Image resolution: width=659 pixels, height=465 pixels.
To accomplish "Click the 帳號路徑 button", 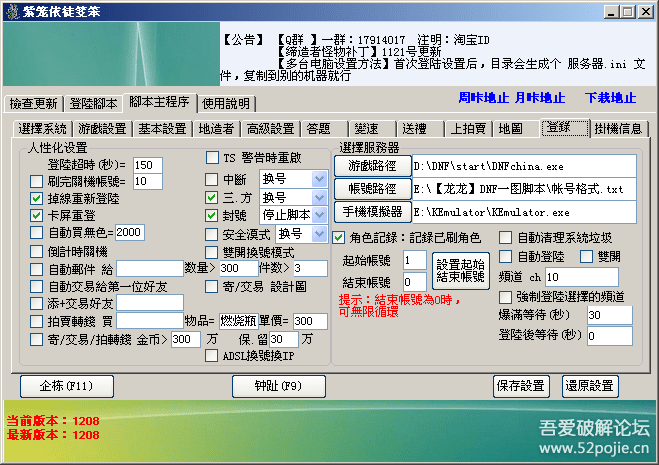I will pos(372,189).
